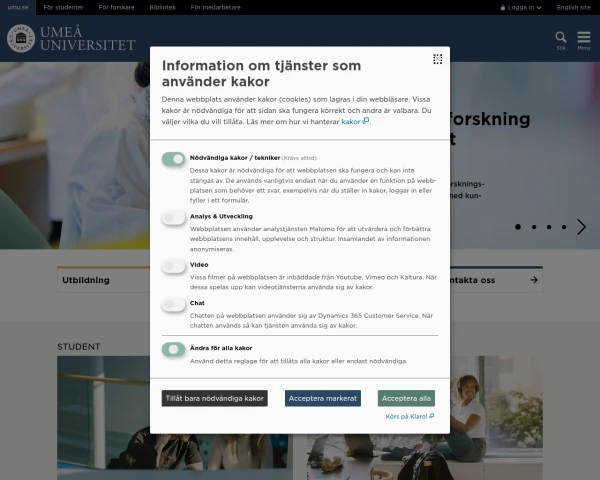The height and width of the screenshot is (480, 600).
Task: Toggle Ändra för alla kakor switch
Action: 173,349
